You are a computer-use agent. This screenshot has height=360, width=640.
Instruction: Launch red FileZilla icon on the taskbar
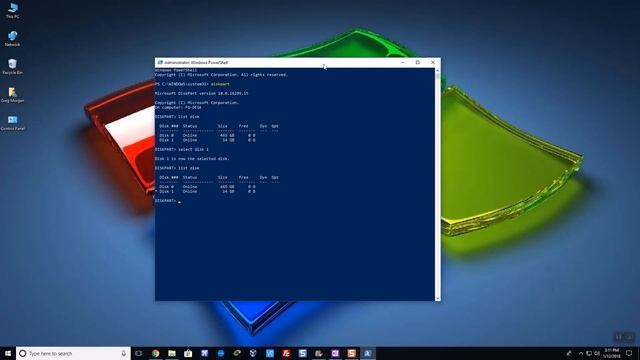[286, 353]
